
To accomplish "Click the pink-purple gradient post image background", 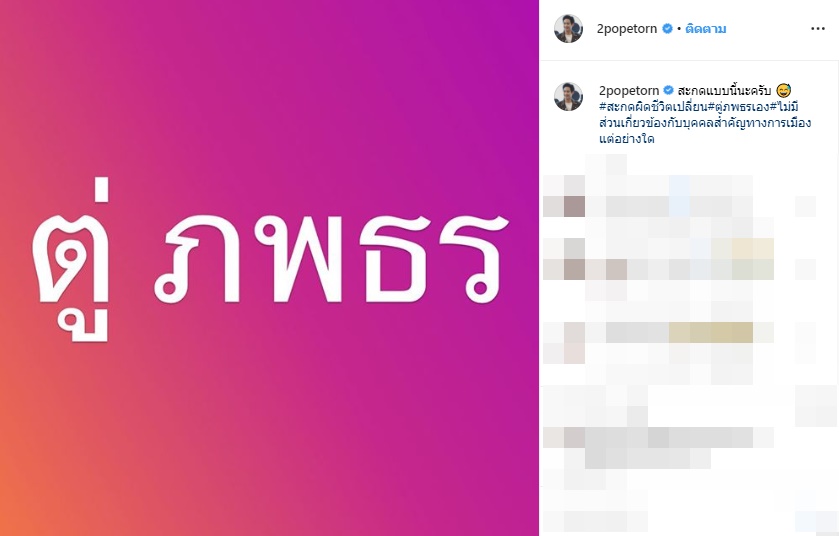I will tap(321, 107).
